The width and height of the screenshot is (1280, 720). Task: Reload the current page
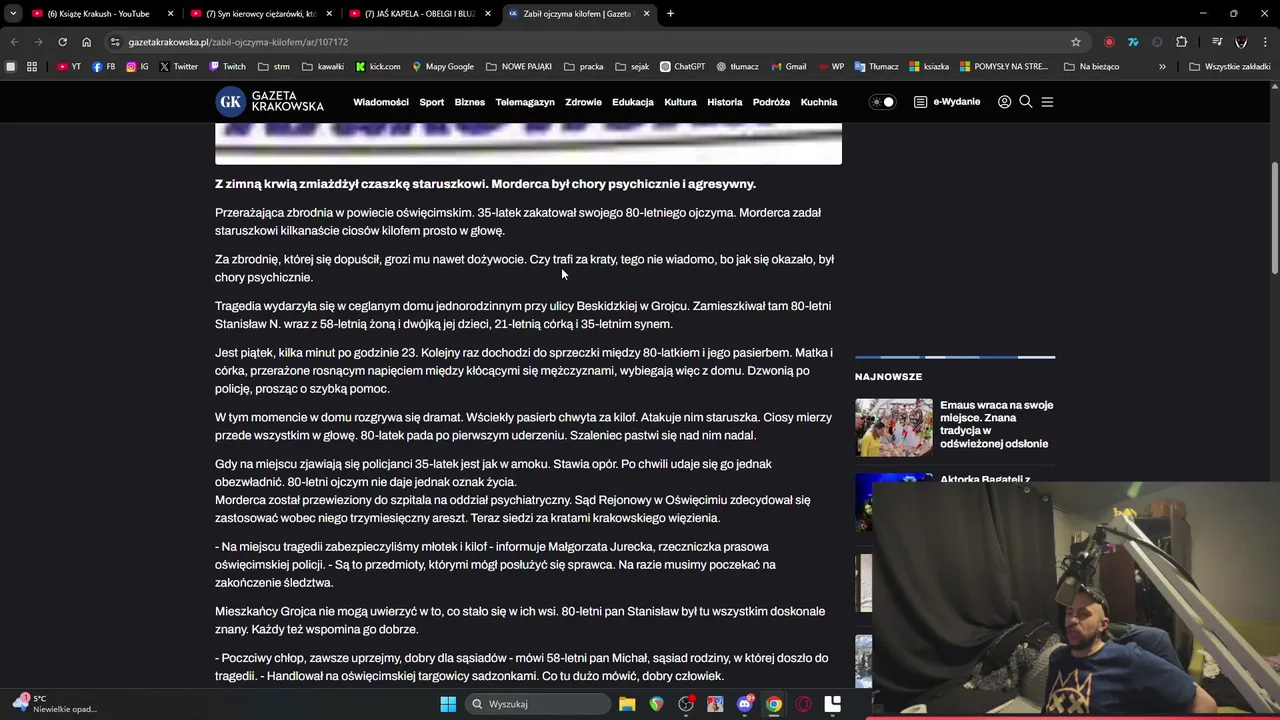[x=62, y=42]
